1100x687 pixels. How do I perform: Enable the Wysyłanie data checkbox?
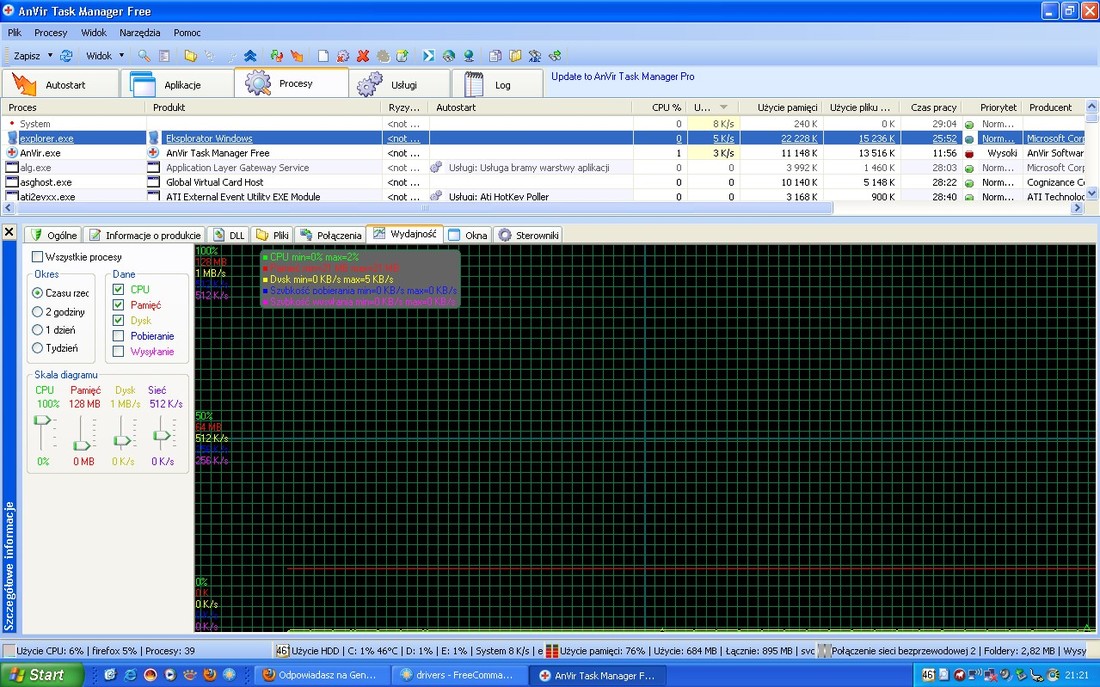(118, 351)
